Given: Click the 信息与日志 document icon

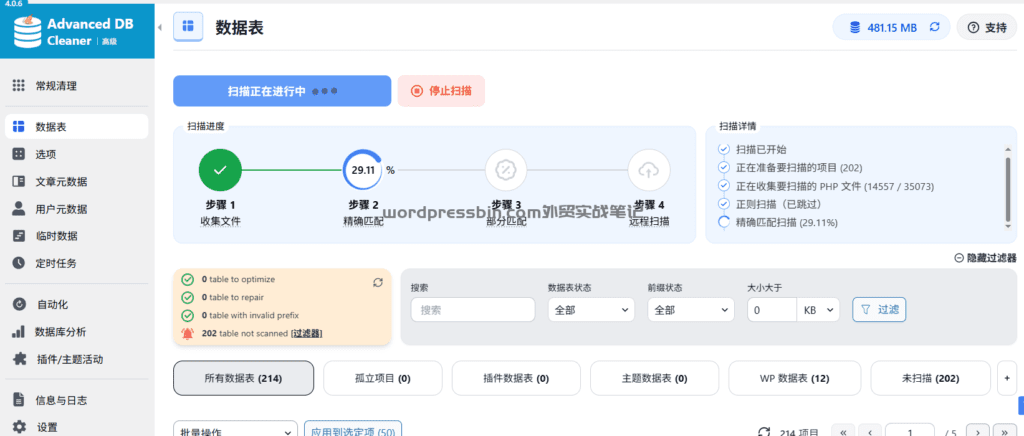Looking at the screenshot, I should pyautogui.click(x=18, y=400).
